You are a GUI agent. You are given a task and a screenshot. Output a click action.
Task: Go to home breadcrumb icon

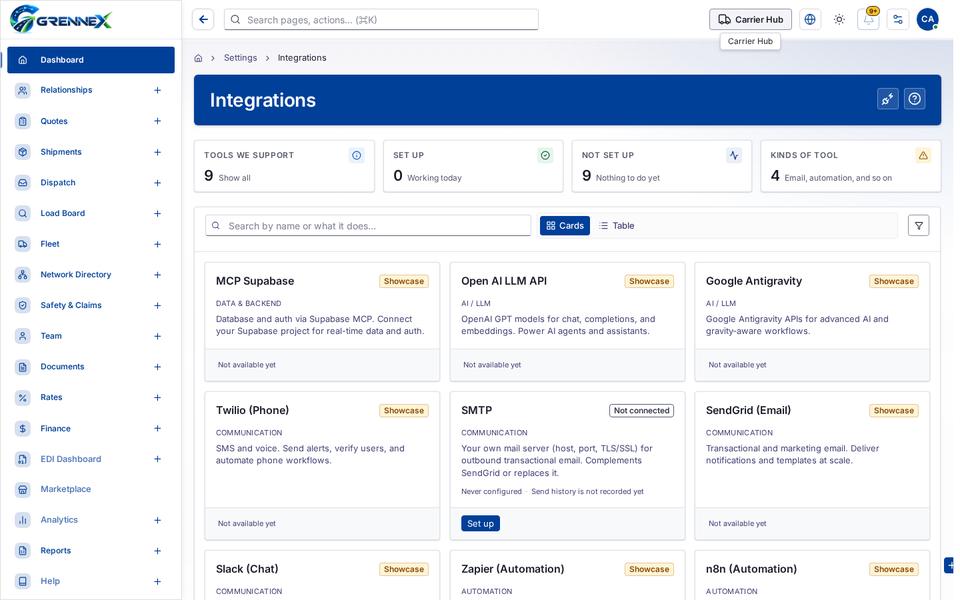point(198,58)
